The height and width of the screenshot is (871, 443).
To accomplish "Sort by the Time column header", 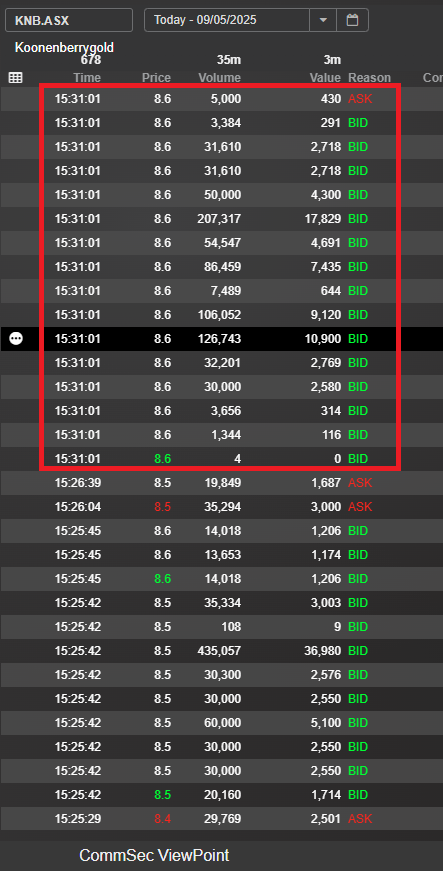I will click(87, 78).
